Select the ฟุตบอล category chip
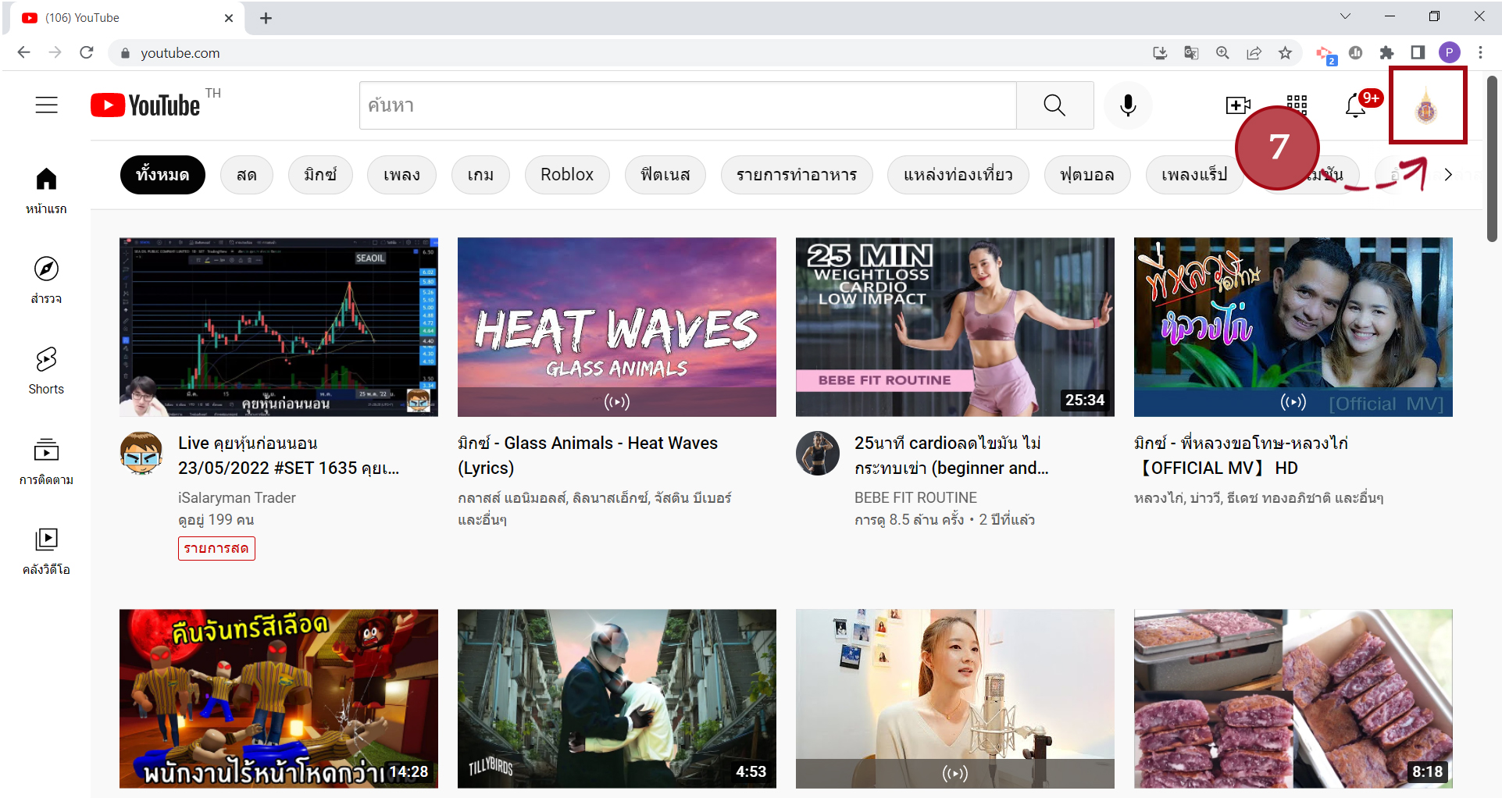Image resolution: width=1502 pixels, height=812 pixels. tap(1087, 174)
